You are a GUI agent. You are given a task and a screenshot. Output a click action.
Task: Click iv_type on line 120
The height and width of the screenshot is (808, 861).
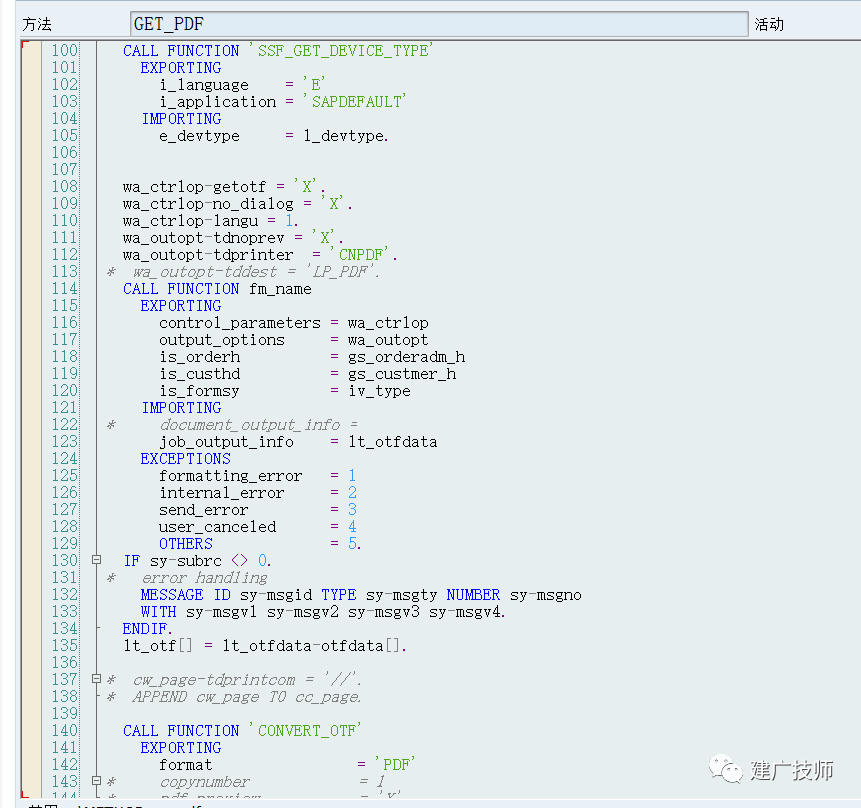(379, 391)
